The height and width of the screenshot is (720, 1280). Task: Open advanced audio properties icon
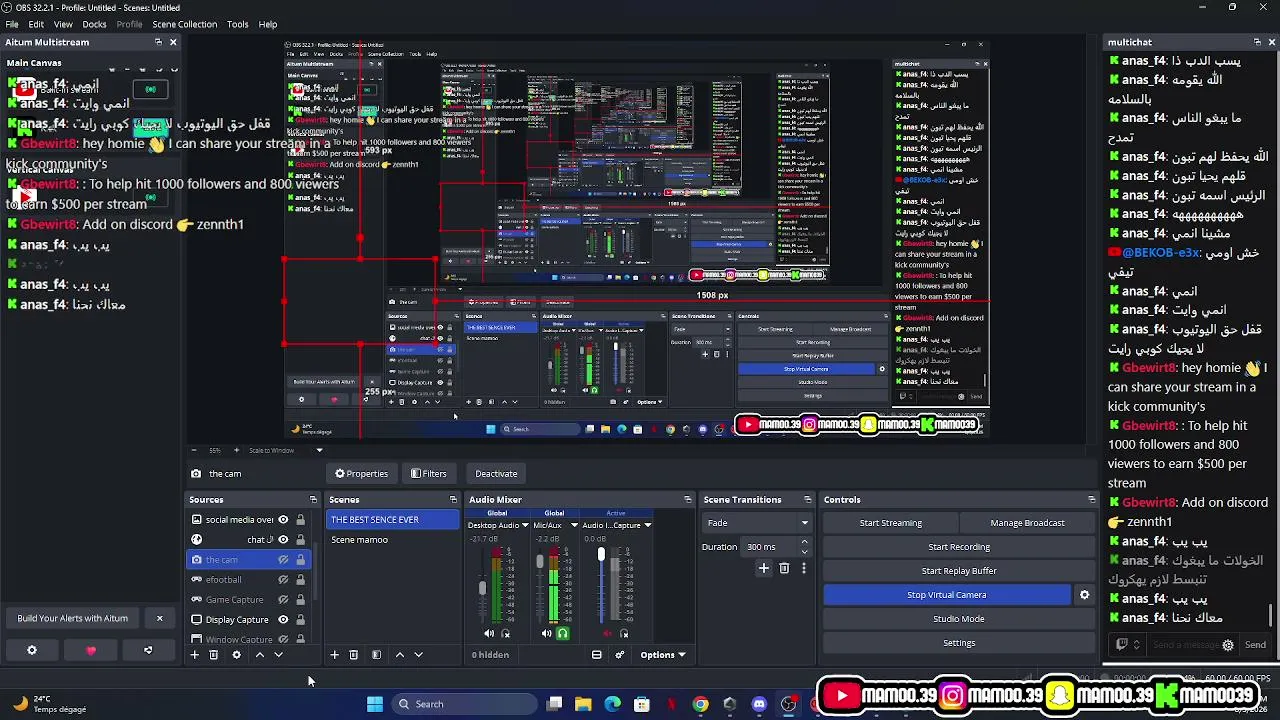[620, 655]
